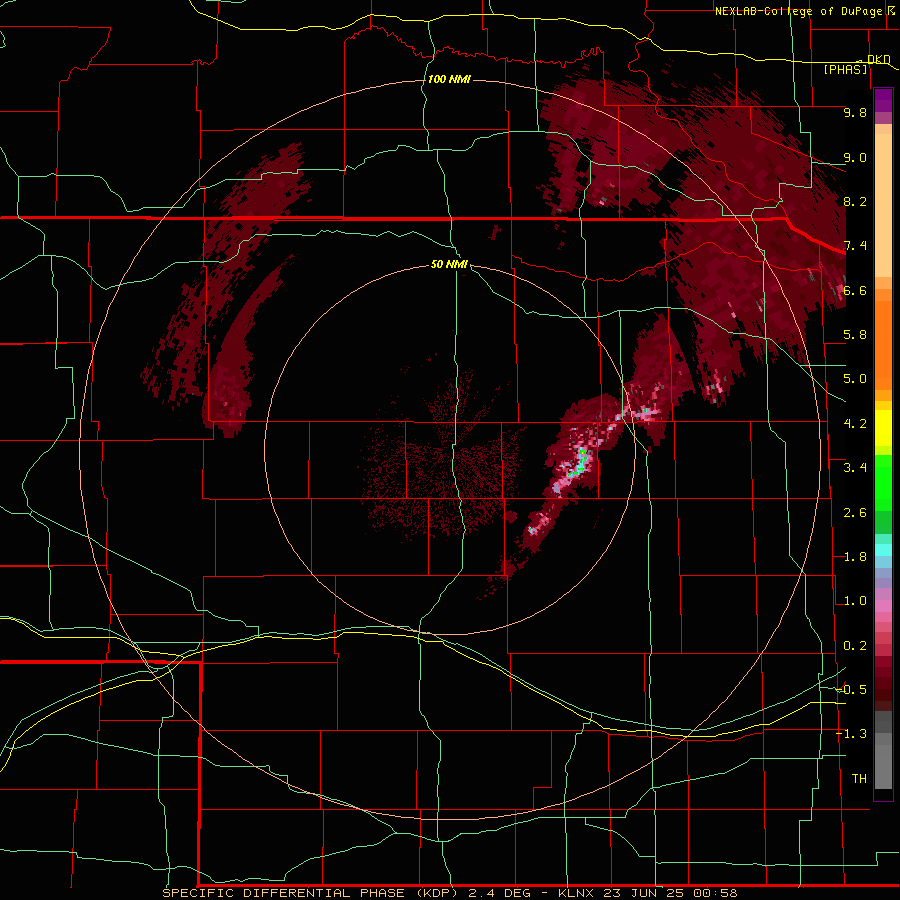The width and height of the screenshot is (900, 900).
Task: Click the 1.0 value on the color scale
Action: (855, 601)
